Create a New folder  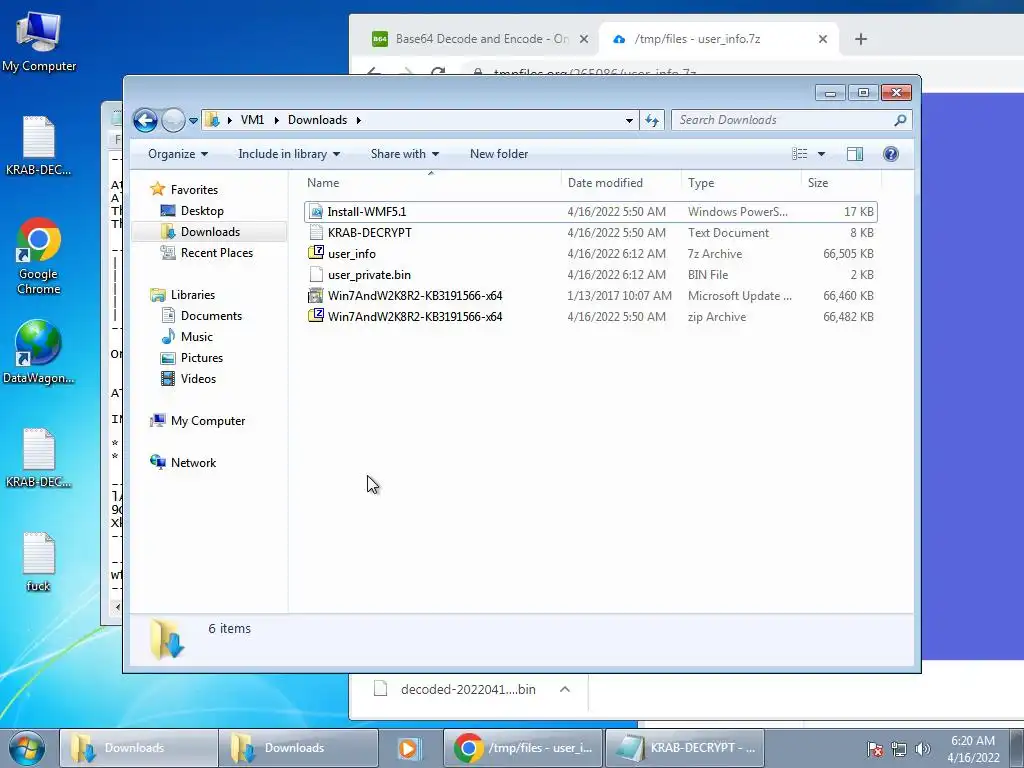[x=499, y=154]
